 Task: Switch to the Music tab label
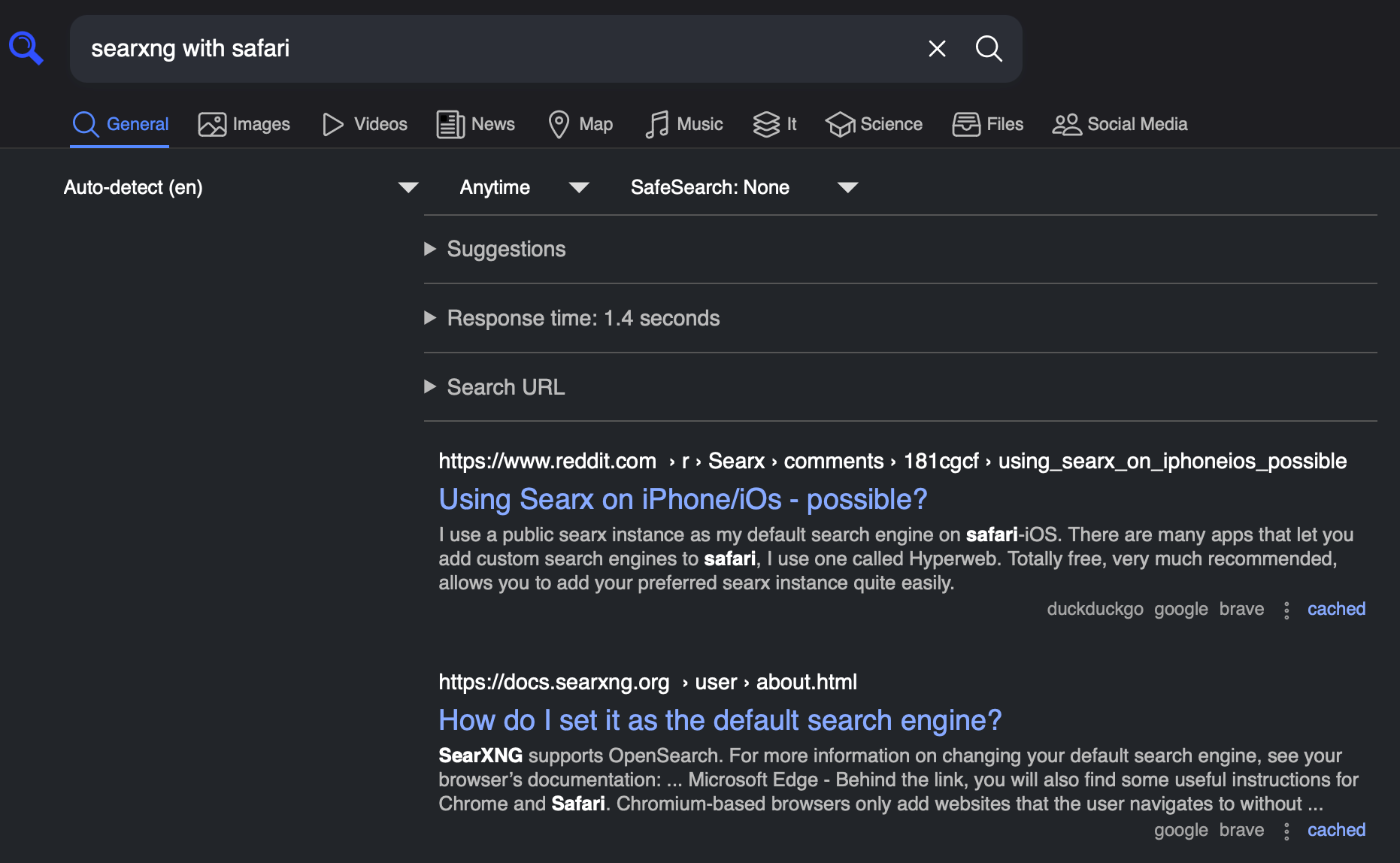(x=699, y=124)
